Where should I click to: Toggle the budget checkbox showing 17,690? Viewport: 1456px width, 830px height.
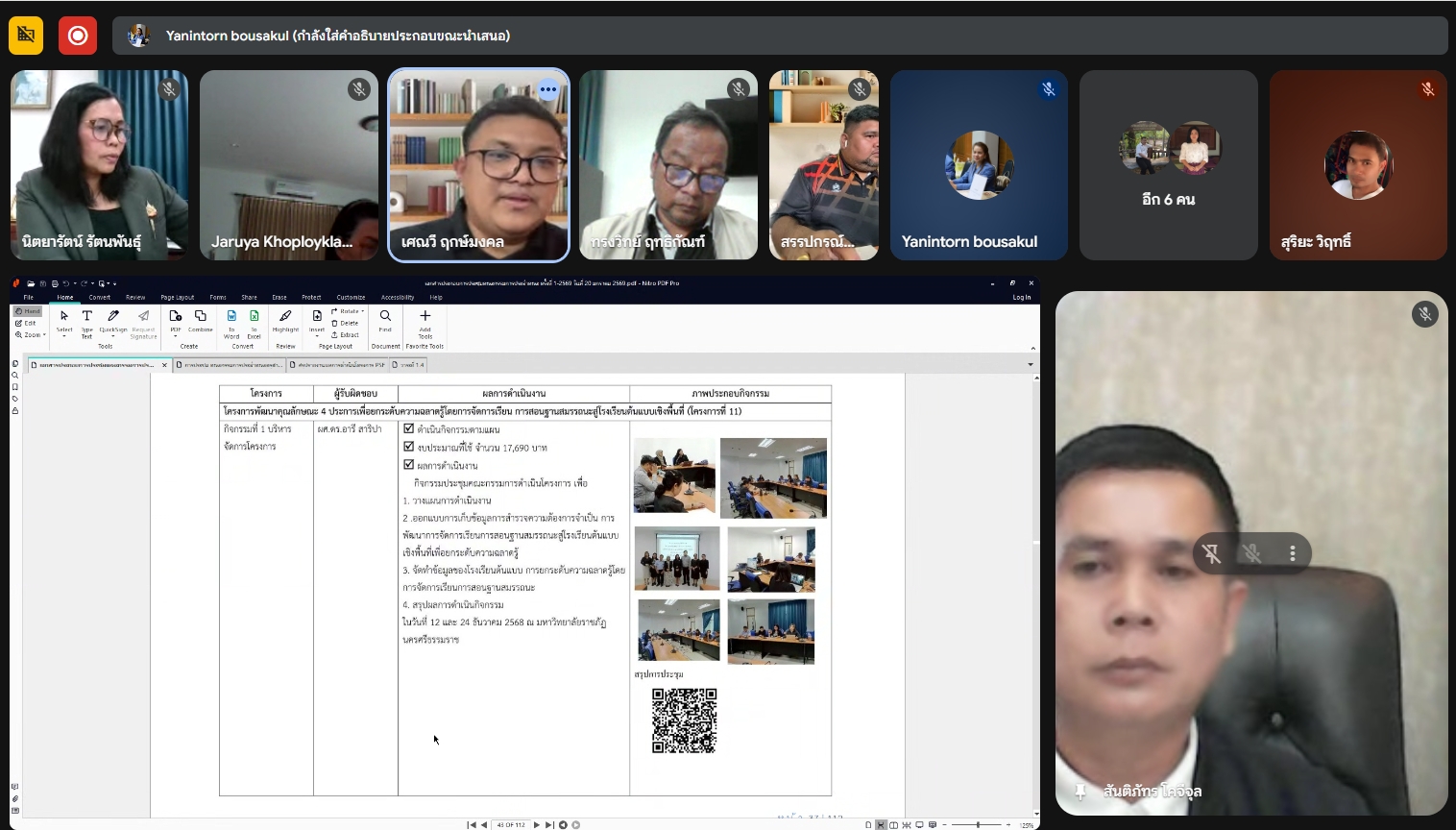tap(409, 447)
